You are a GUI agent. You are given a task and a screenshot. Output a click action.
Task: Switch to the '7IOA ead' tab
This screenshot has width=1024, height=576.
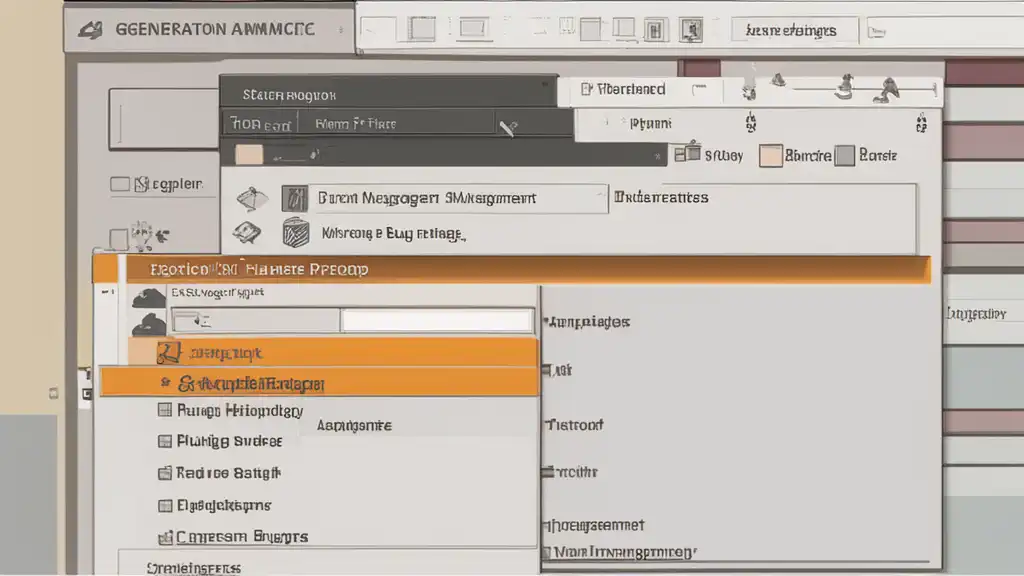[260, 124]
